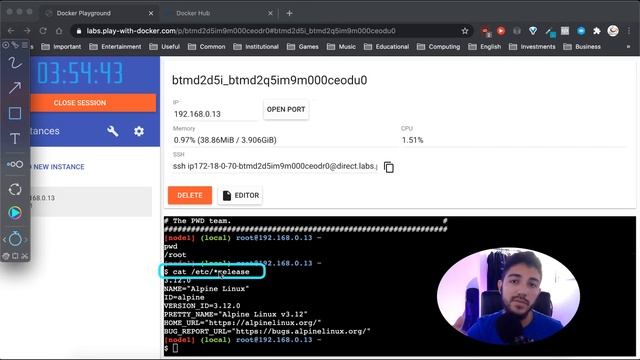
Task: Click the SSH command text field
Action: [275, 167]
